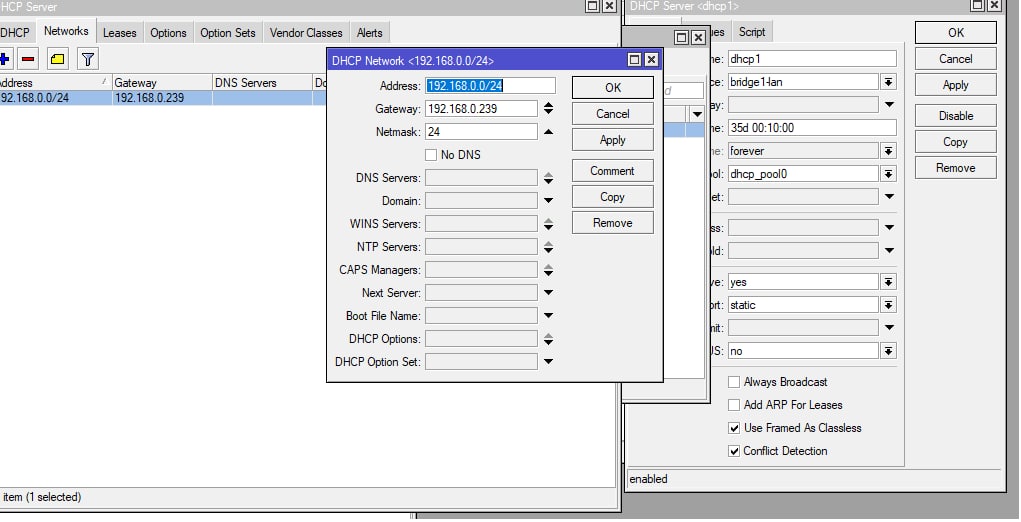
Task: Close the DHCP Network dialog
Action: pos(651,60)
